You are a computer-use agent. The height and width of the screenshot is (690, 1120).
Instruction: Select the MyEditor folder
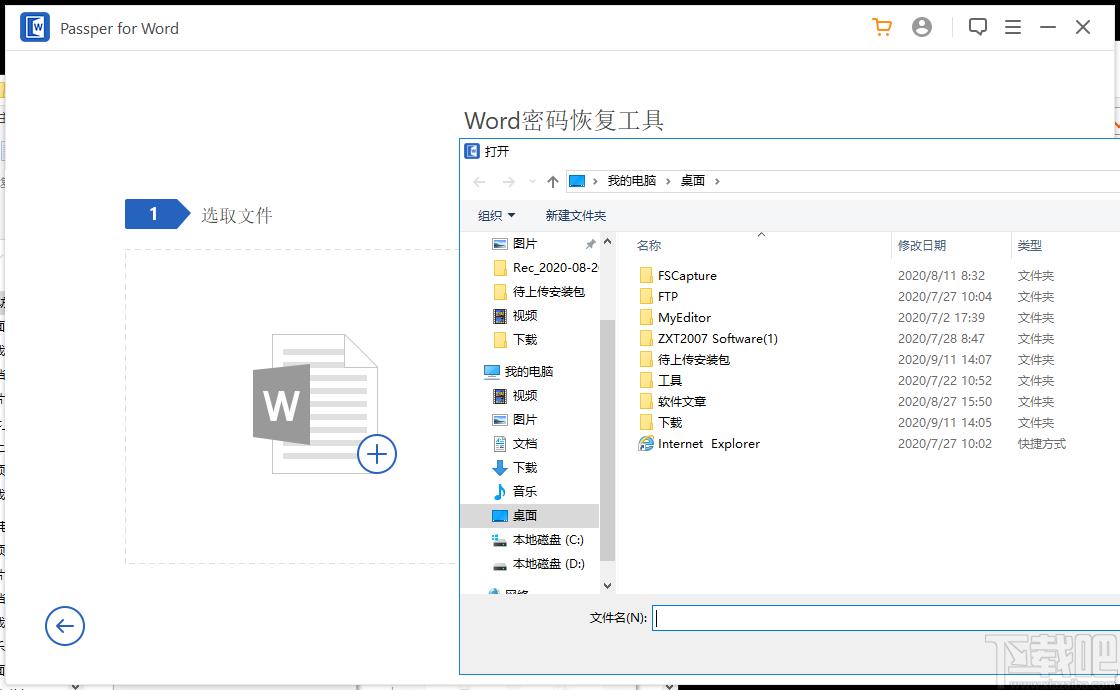point(675,318)
